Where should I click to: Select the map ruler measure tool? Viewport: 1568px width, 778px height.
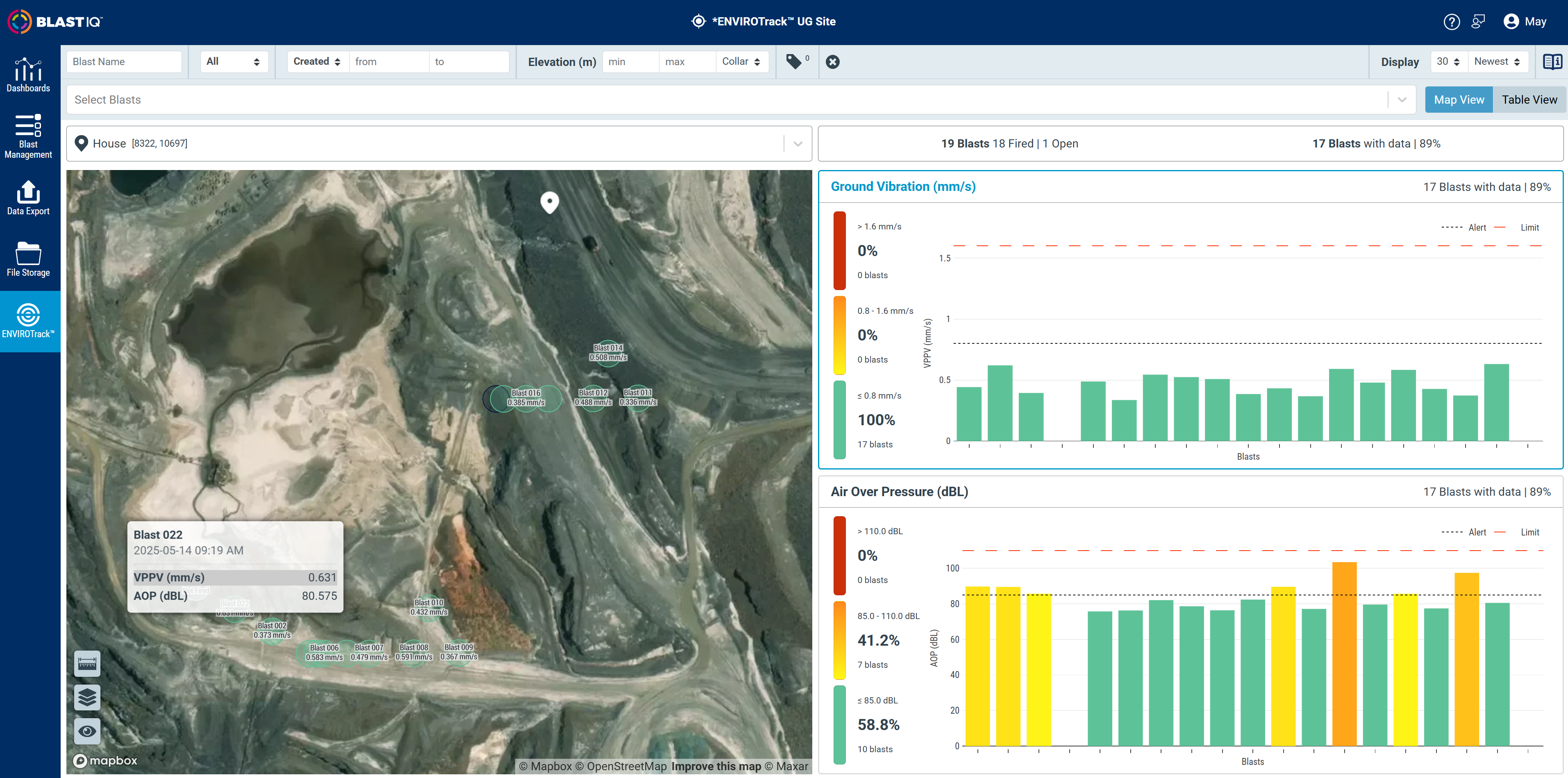coord(87,664)
